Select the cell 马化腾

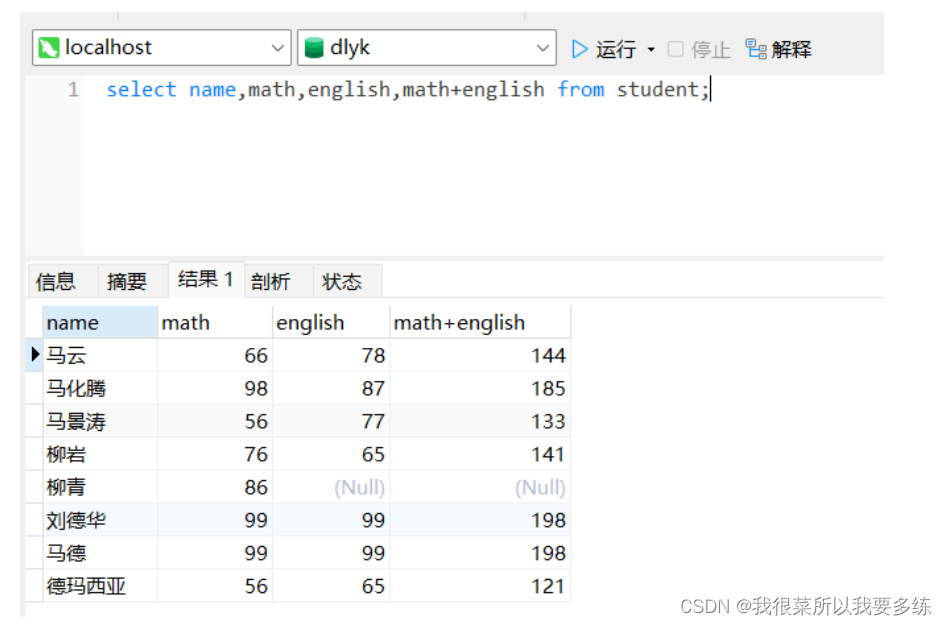coord(100,388)
